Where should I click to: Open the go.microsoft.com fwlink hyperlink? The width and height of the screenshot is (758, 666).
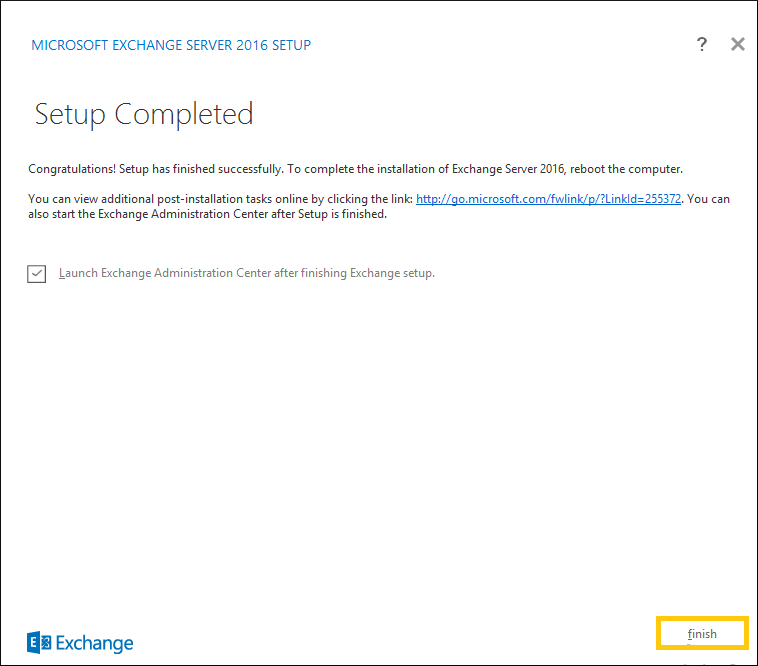(x=548, y=199)
